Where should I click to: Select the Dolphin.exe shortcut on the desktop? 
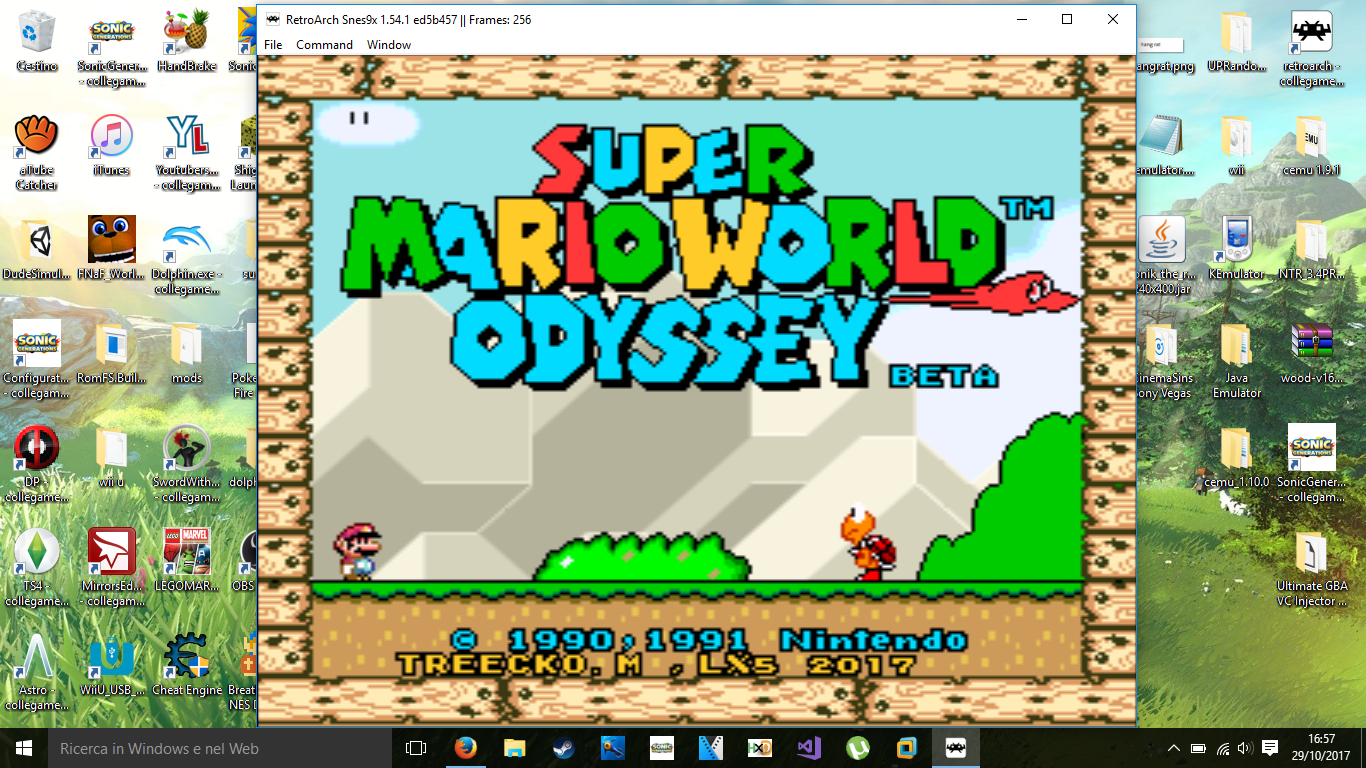click(187, 257)
